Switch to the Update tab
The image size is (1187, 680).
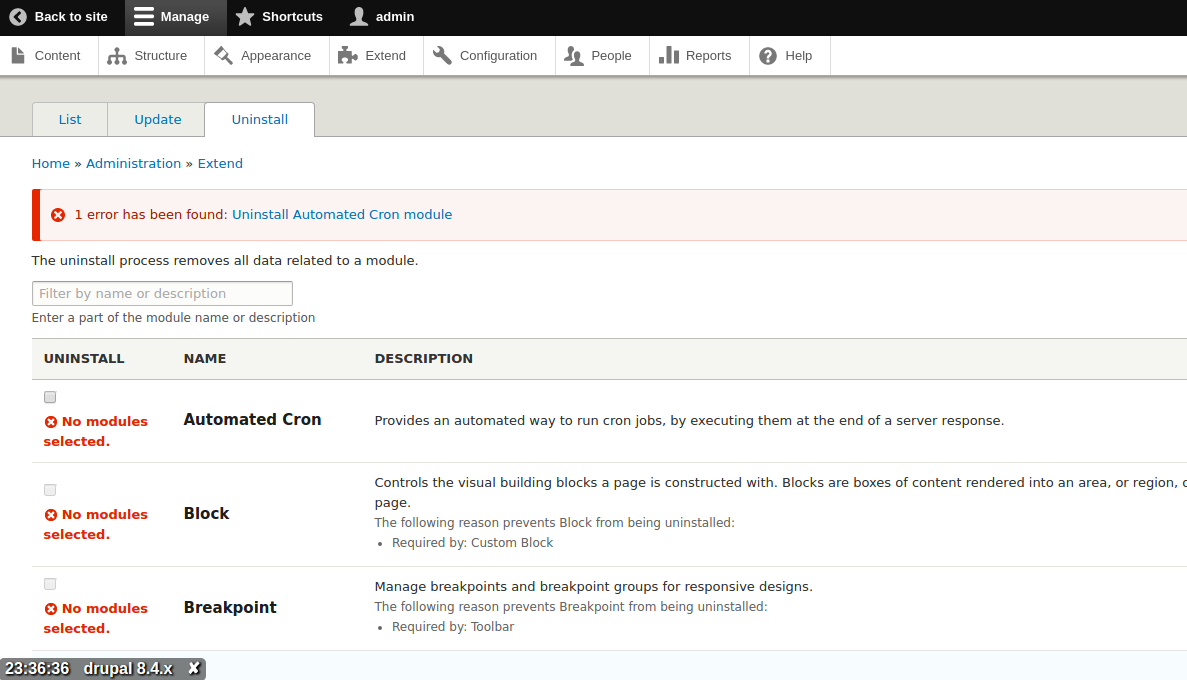[156, 119]
